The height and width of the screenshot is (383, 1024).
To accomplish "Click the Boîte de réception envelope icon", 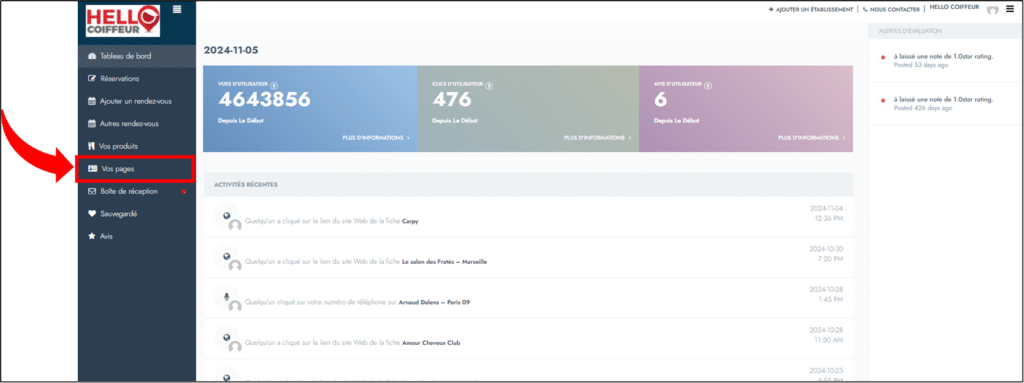I will click(91, 192).
